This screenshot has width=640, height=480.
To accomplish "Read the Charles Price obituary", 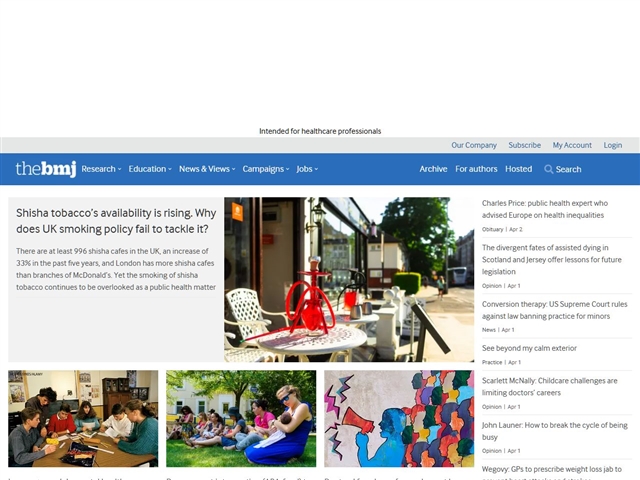I will pyautogui.click(x=544, y=209).
